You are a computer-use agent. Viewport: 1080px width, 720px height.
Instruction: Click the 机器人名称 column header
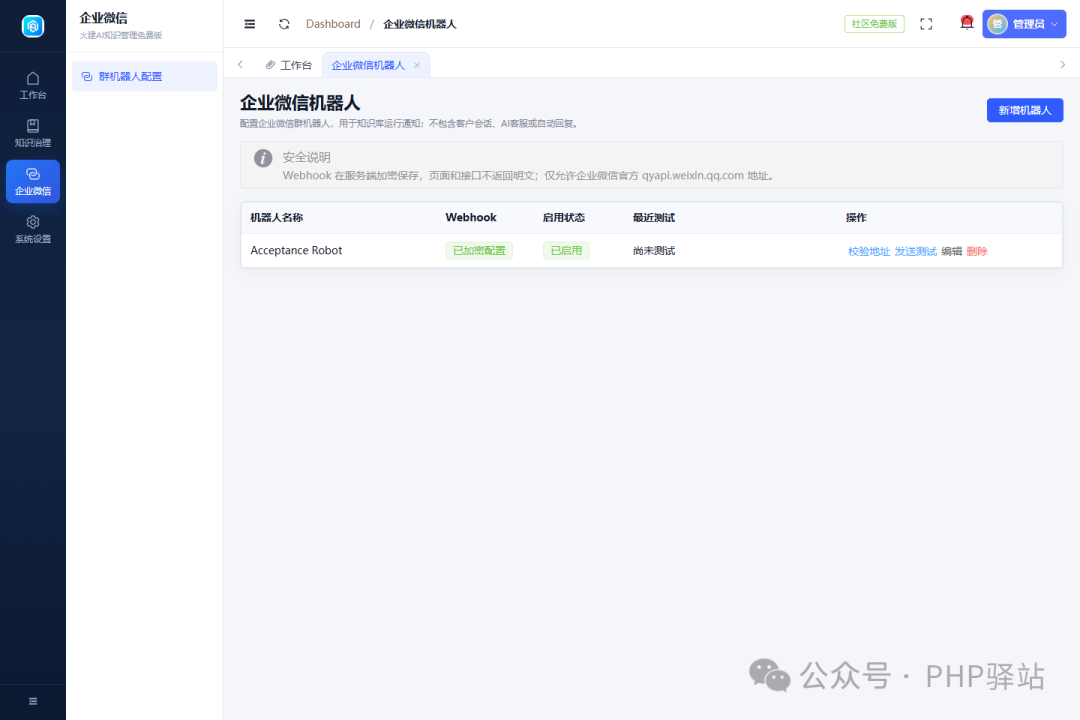(x=277, y=218)
